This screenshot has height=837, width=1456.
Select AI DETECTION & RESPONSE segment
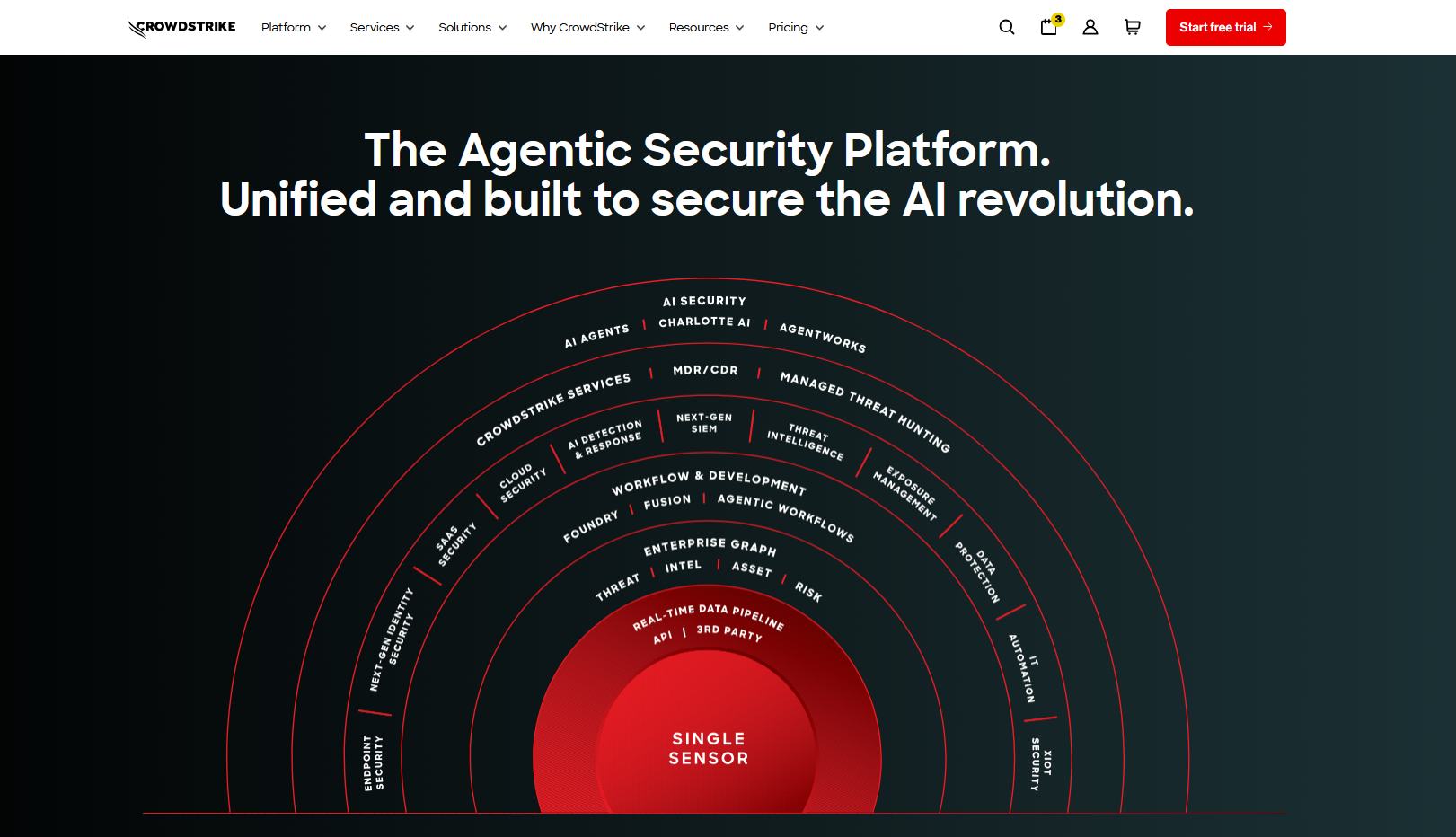[606, 439]
